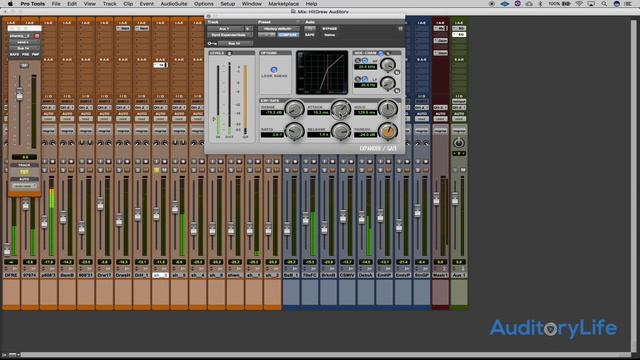Click the Range knob

[294, 109]
